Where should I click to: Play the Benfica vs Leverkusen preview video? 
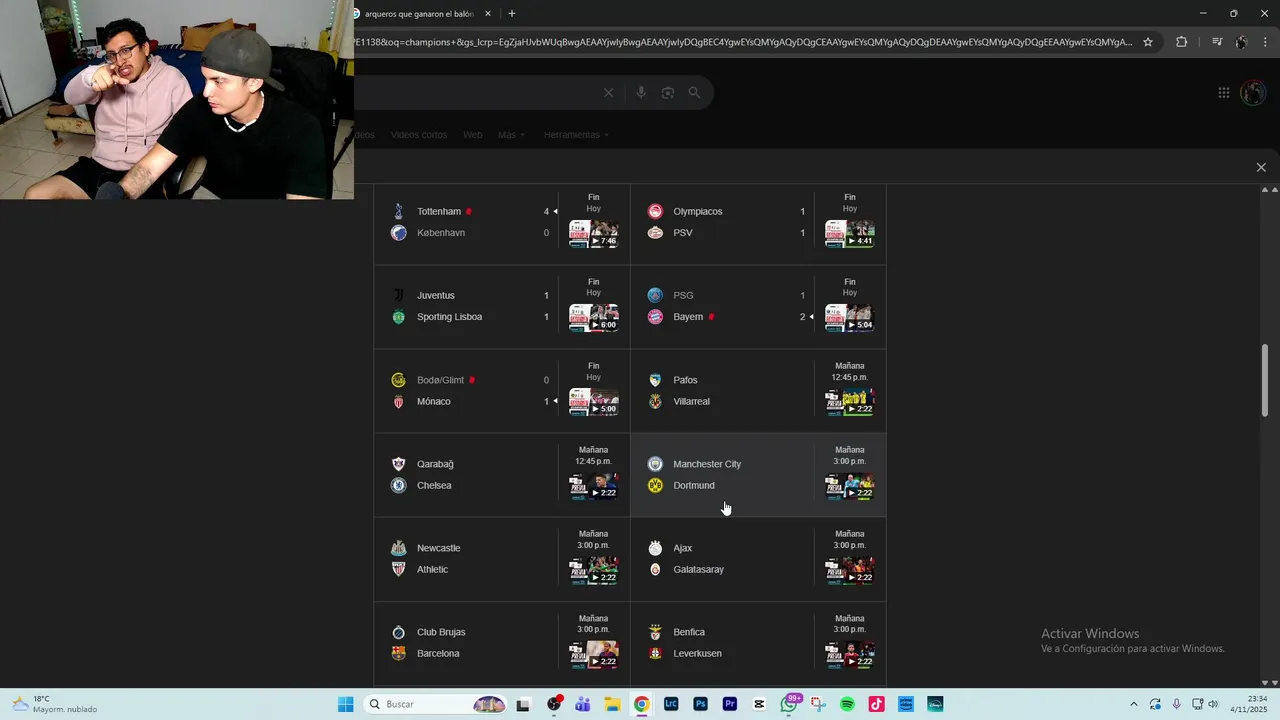850,654
